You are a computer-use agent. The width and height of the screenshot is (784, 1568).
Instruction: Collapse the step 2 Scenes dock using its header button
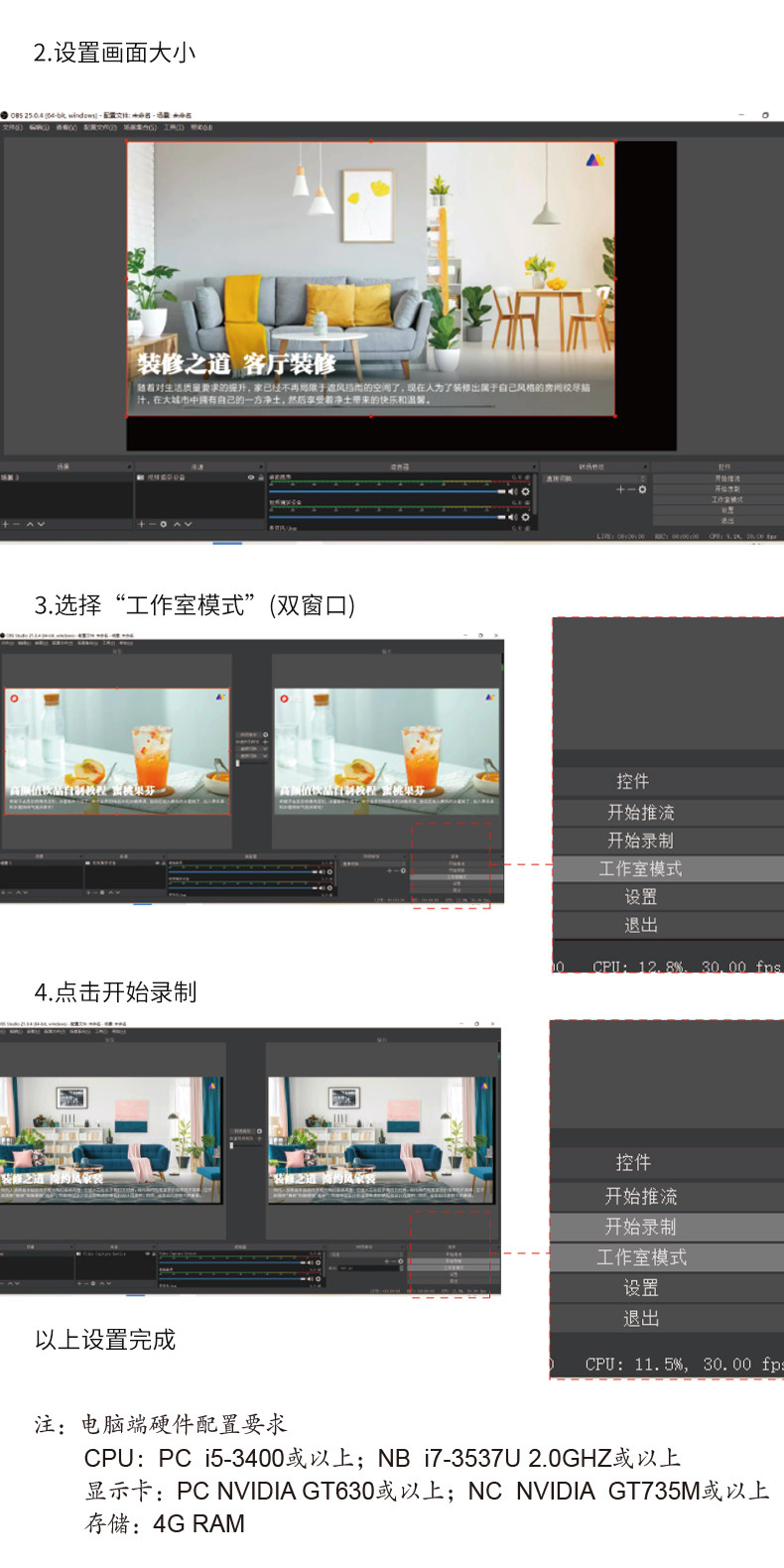tap(128, 466)
